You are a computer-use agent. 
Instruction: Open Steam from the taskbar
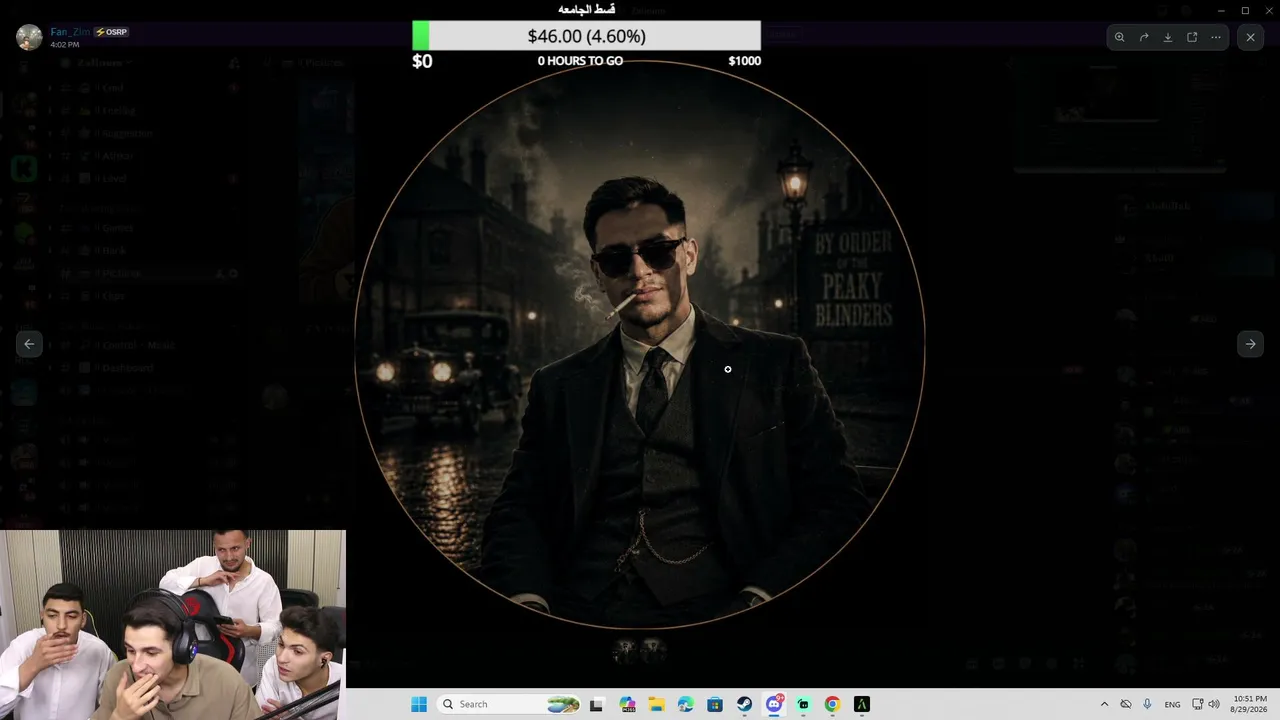744,704
